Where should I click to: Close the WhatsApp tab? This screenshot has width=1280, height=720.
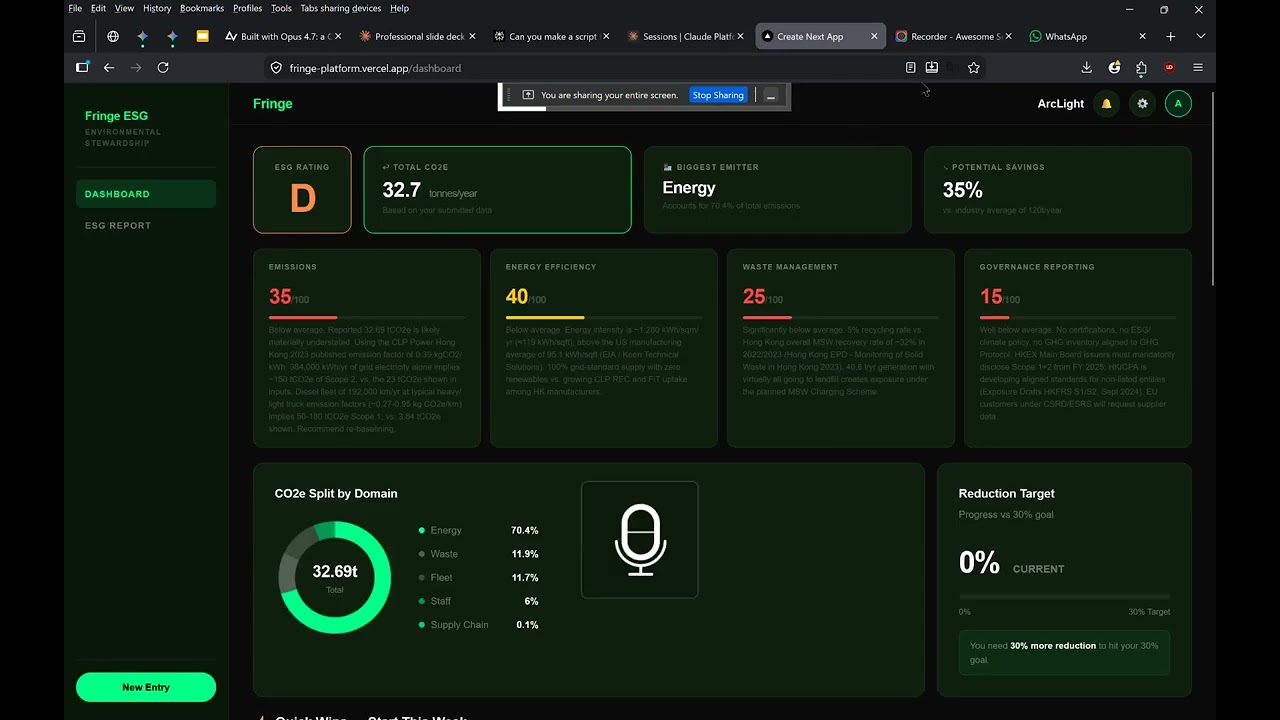1142,36
